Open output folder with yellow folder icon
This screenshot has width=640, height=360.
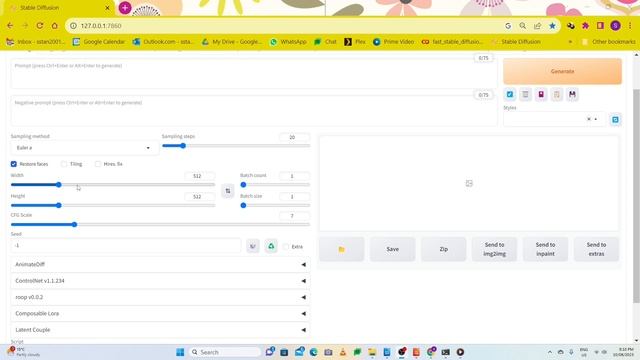pos(342,249)
